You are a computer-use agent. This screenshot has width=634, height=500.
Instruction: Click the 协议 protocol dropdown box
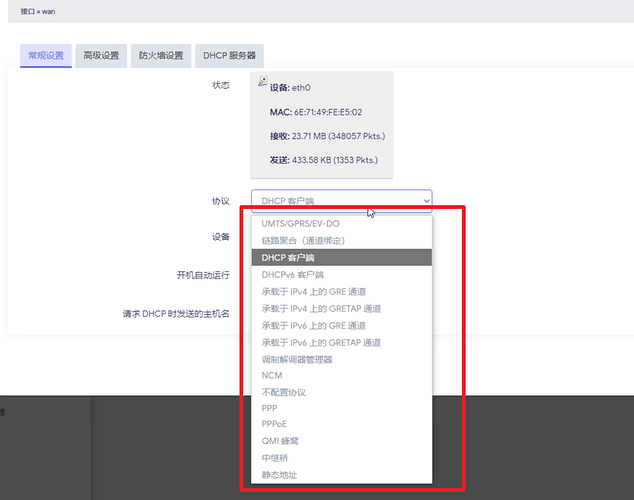click(x=342, y=201)
